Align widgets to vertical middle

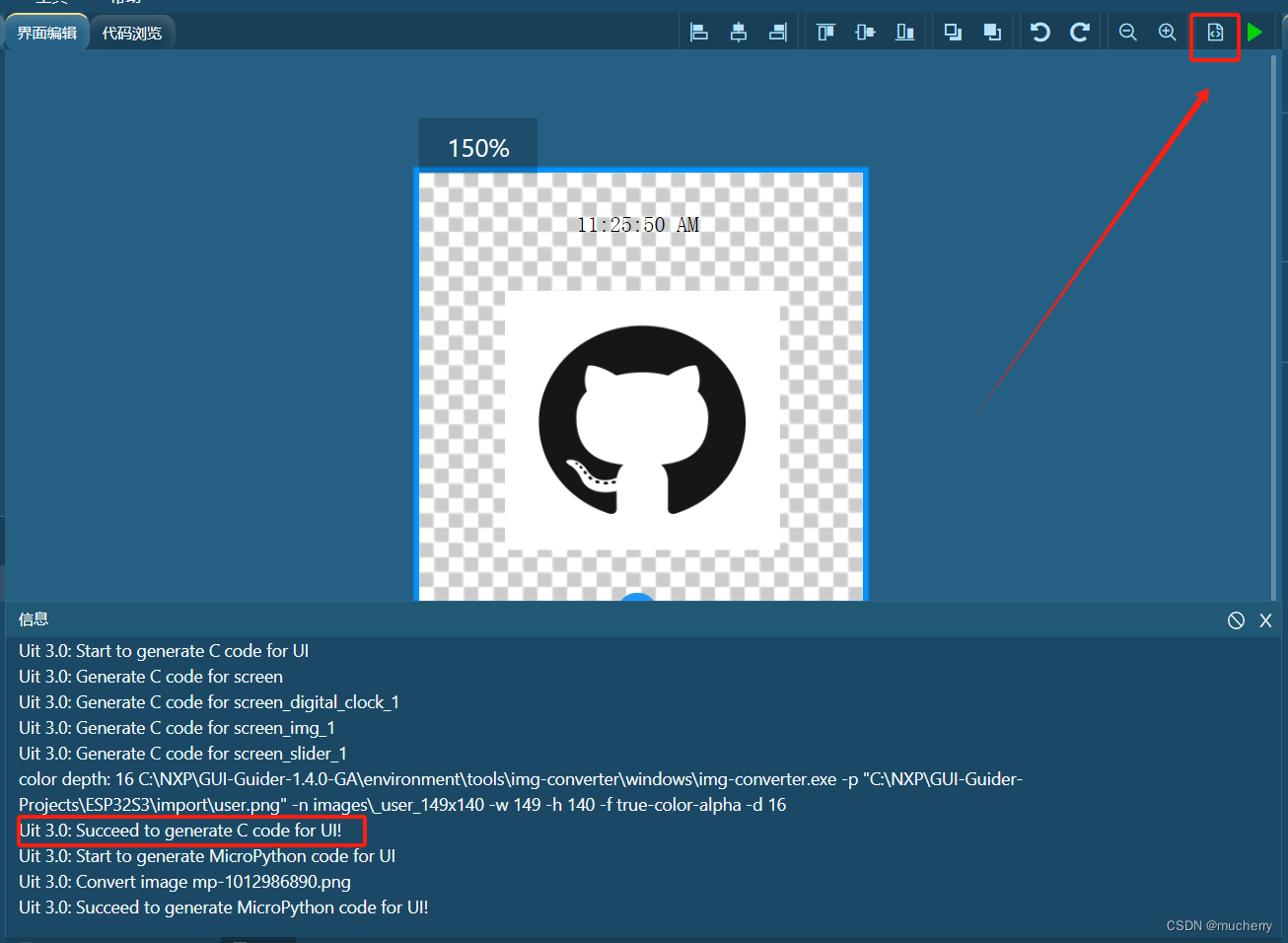pyautogui.click(x=865, y=33)
